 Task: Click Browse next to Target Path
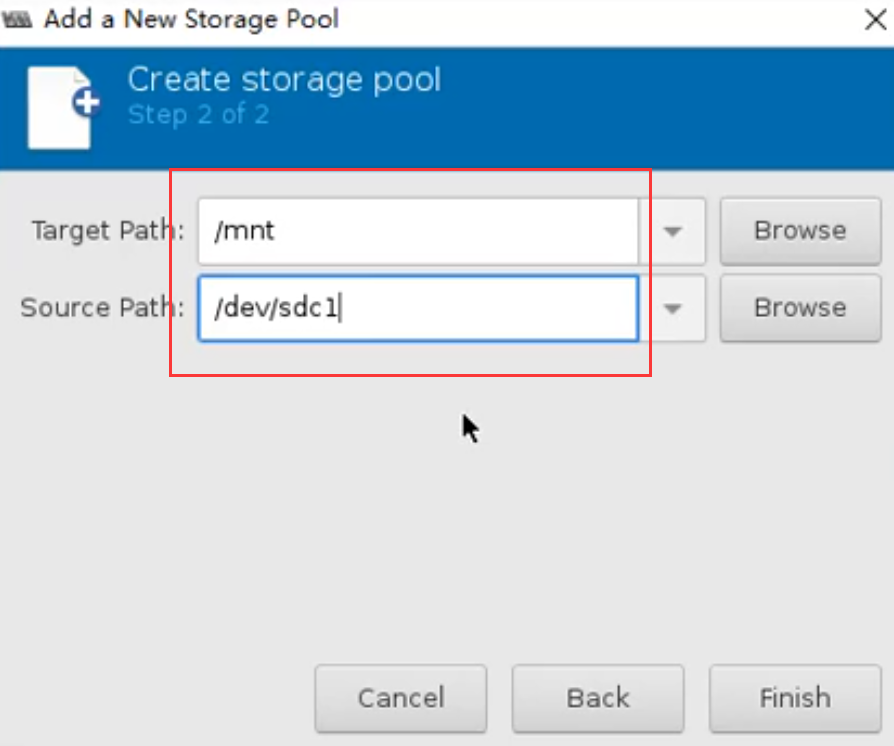(x=800, y=231)
